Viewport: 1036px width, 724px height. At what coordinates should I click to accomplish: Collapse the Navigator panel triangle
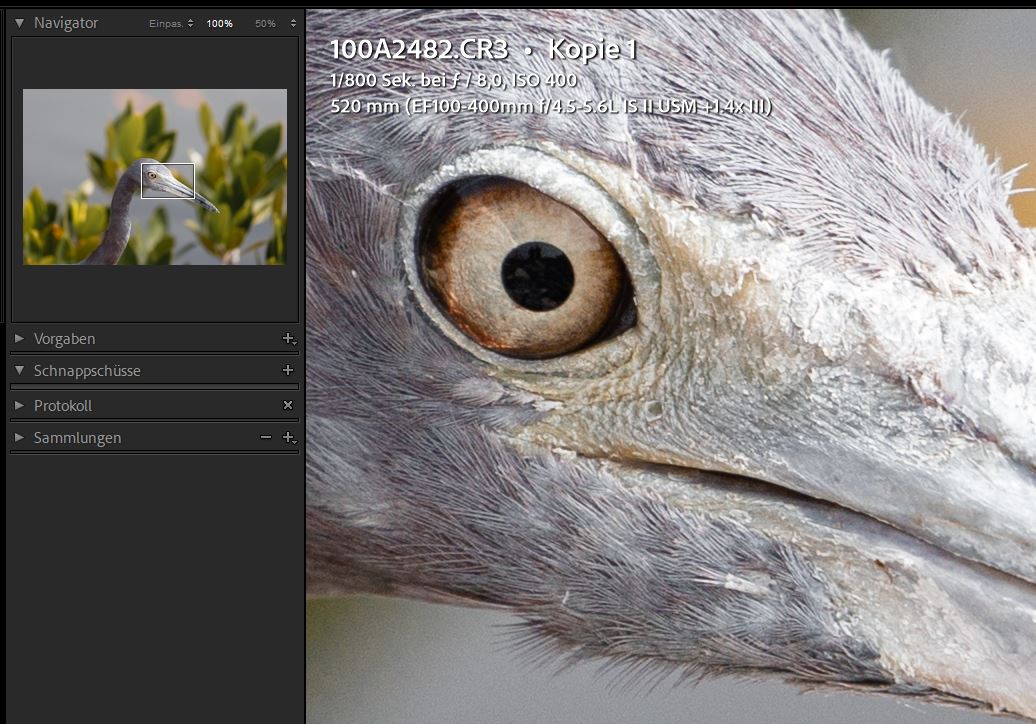pyautogui.click(x=20, y=23)
